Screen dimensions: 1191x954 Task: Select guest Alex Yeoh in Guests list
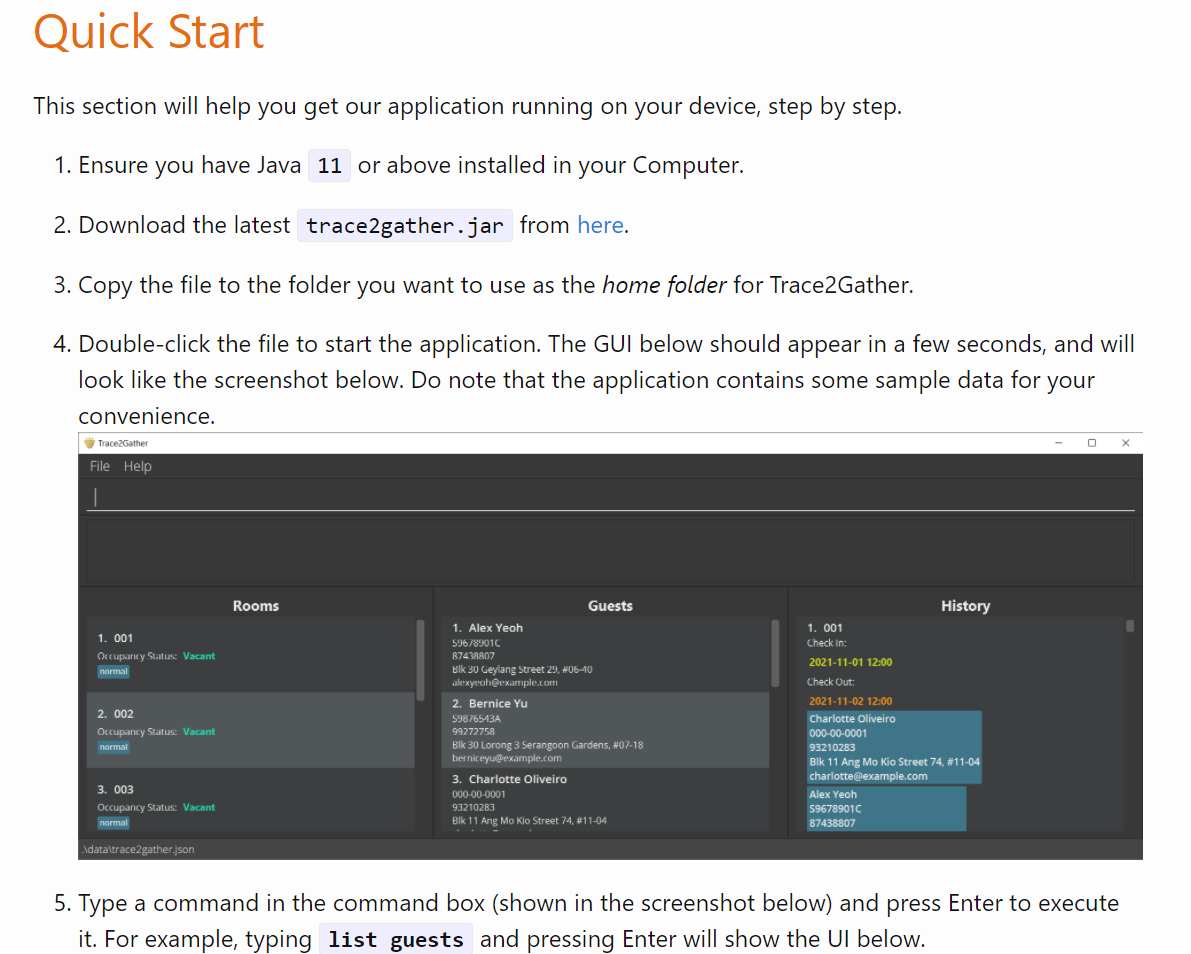pos(605,654)
